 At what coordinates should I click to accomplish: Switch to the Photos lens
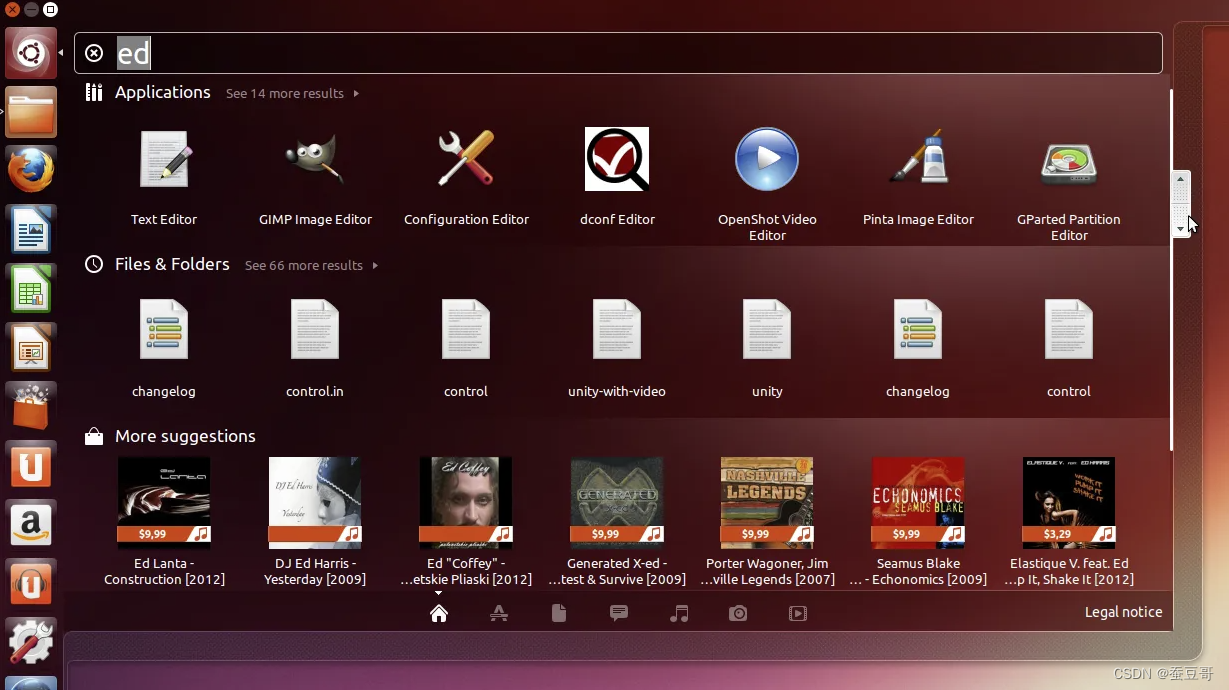738,613
